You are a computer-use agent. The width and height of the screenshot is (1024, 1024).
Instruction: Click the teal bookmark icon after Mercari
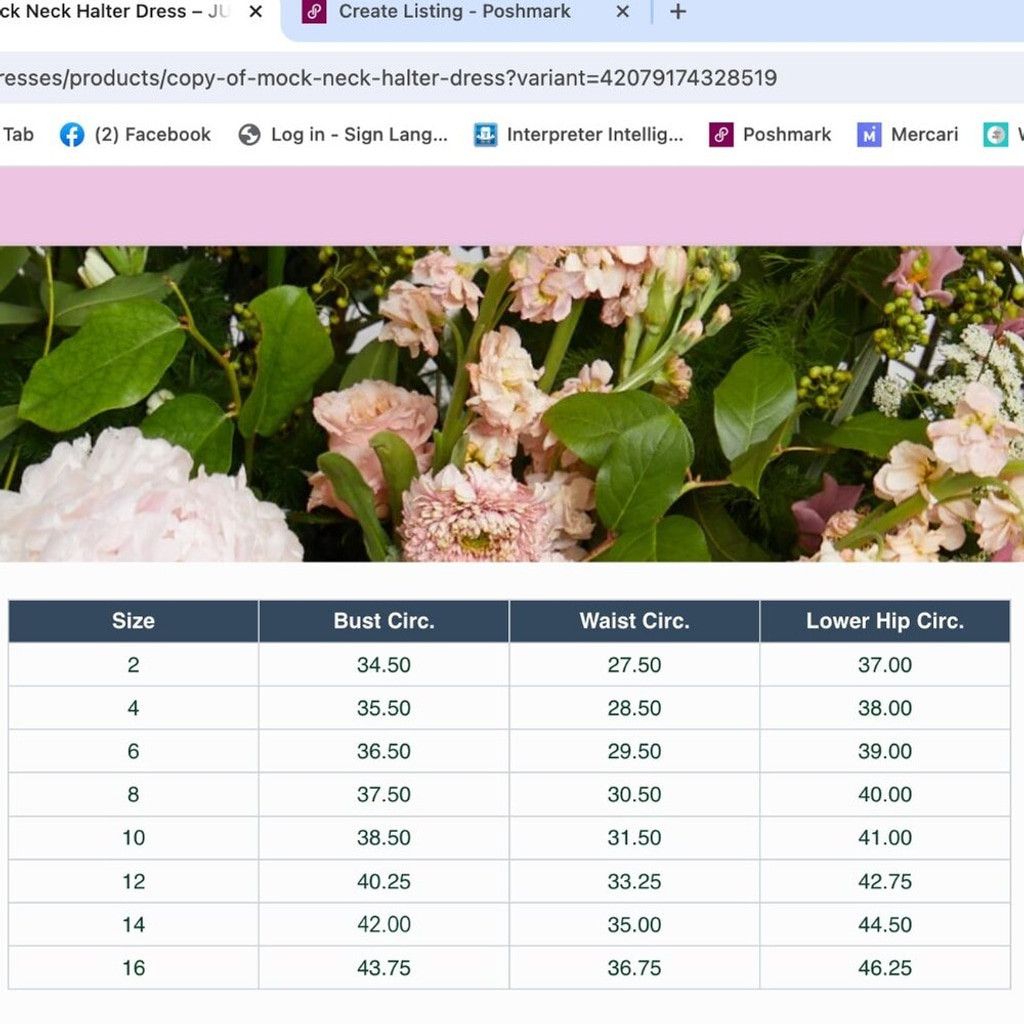(996, 135)
